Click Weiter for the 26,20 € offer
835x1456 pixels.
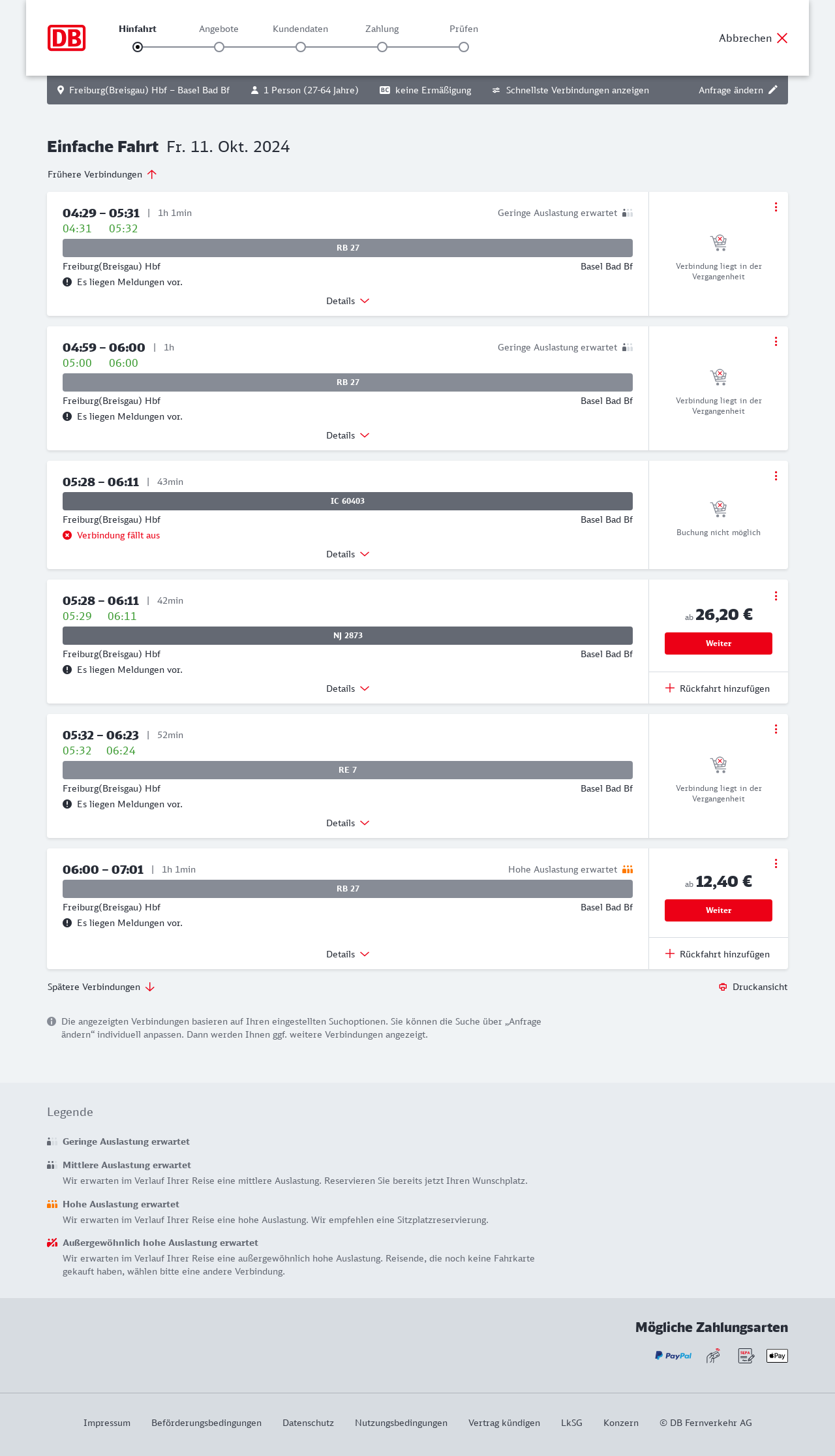pos(718,643)
